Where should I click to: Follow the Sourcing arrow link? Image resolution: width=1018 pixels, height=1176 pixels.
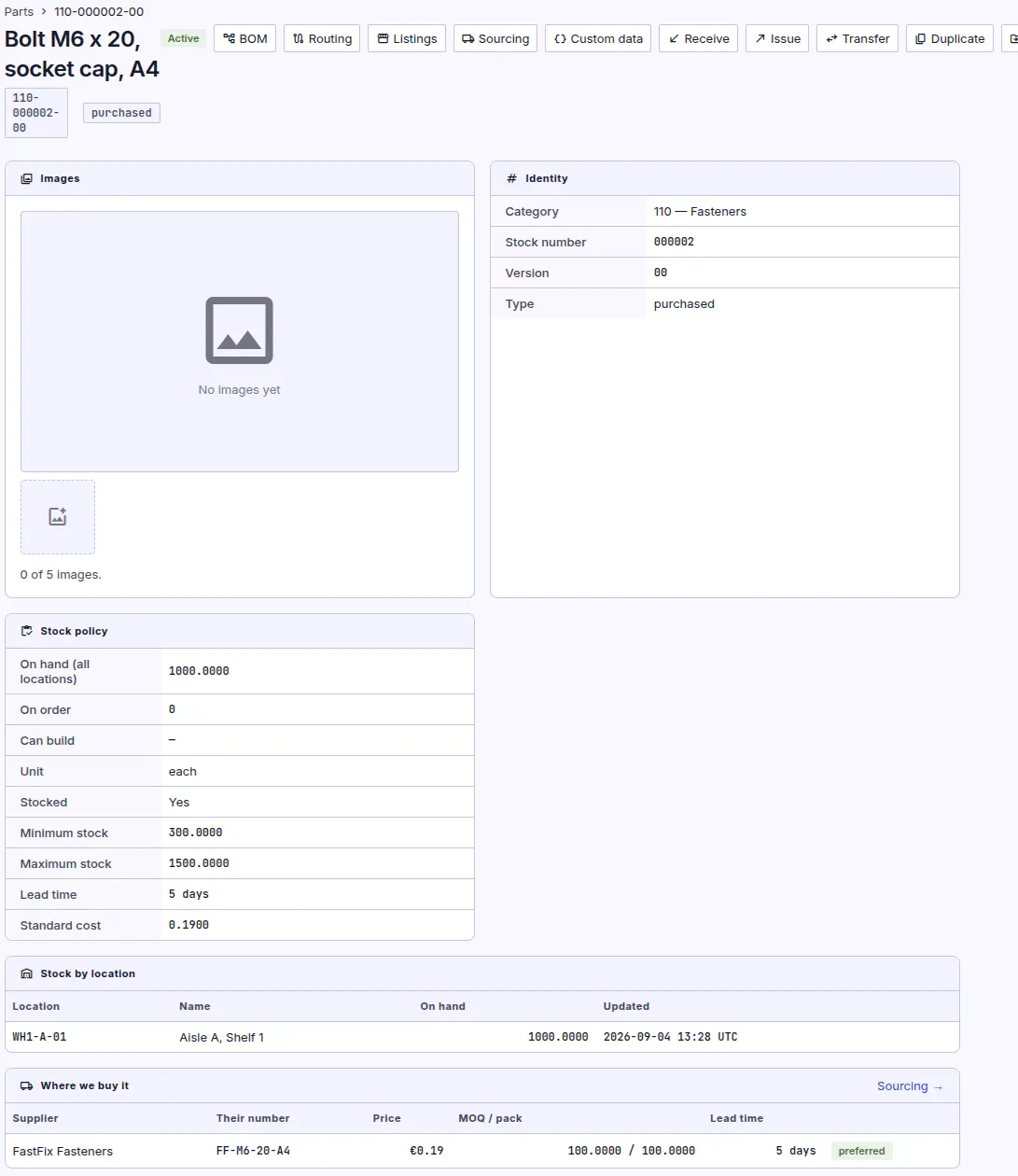click(x=910, y=1085)
